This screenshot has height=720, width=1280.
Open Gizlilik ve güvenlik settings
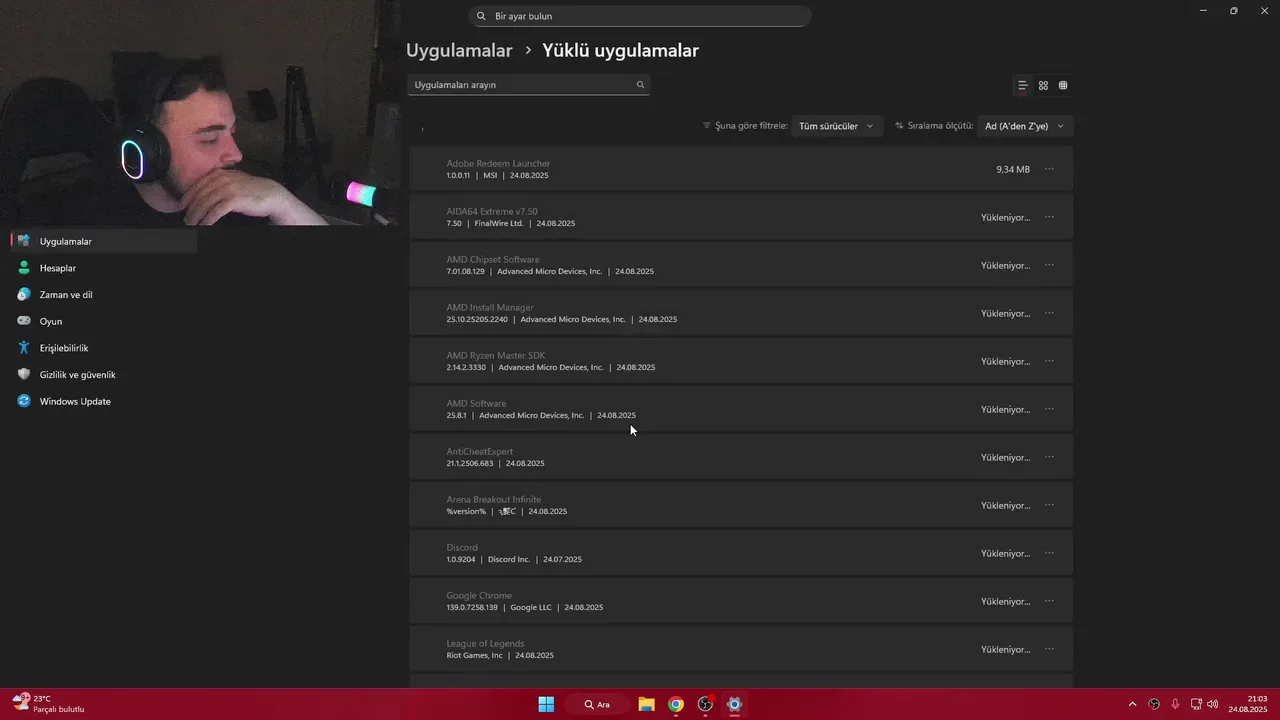pos(104,375)
